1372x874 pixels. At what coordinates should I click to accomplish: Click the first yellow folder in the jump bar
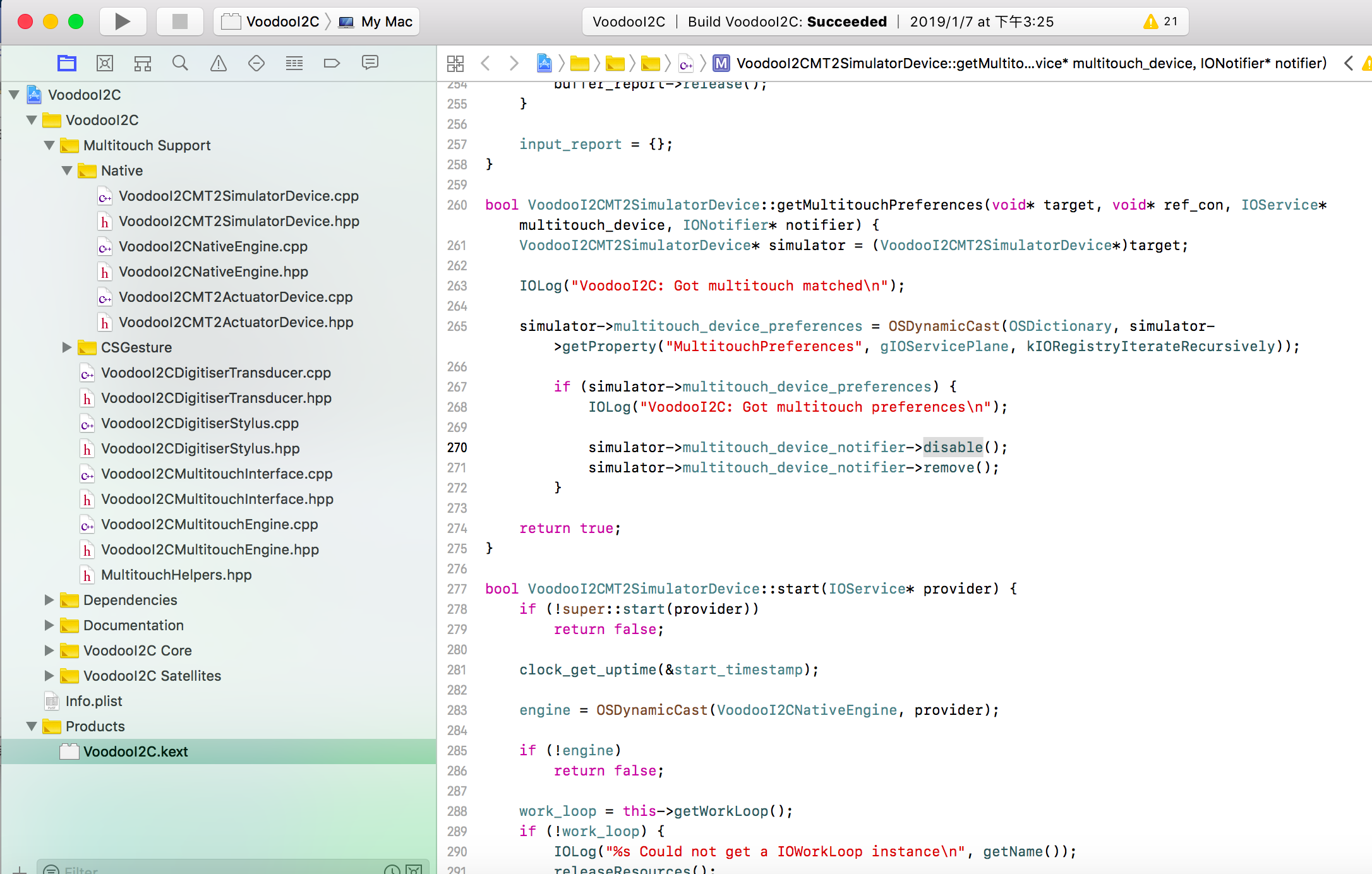coord(580,63)
